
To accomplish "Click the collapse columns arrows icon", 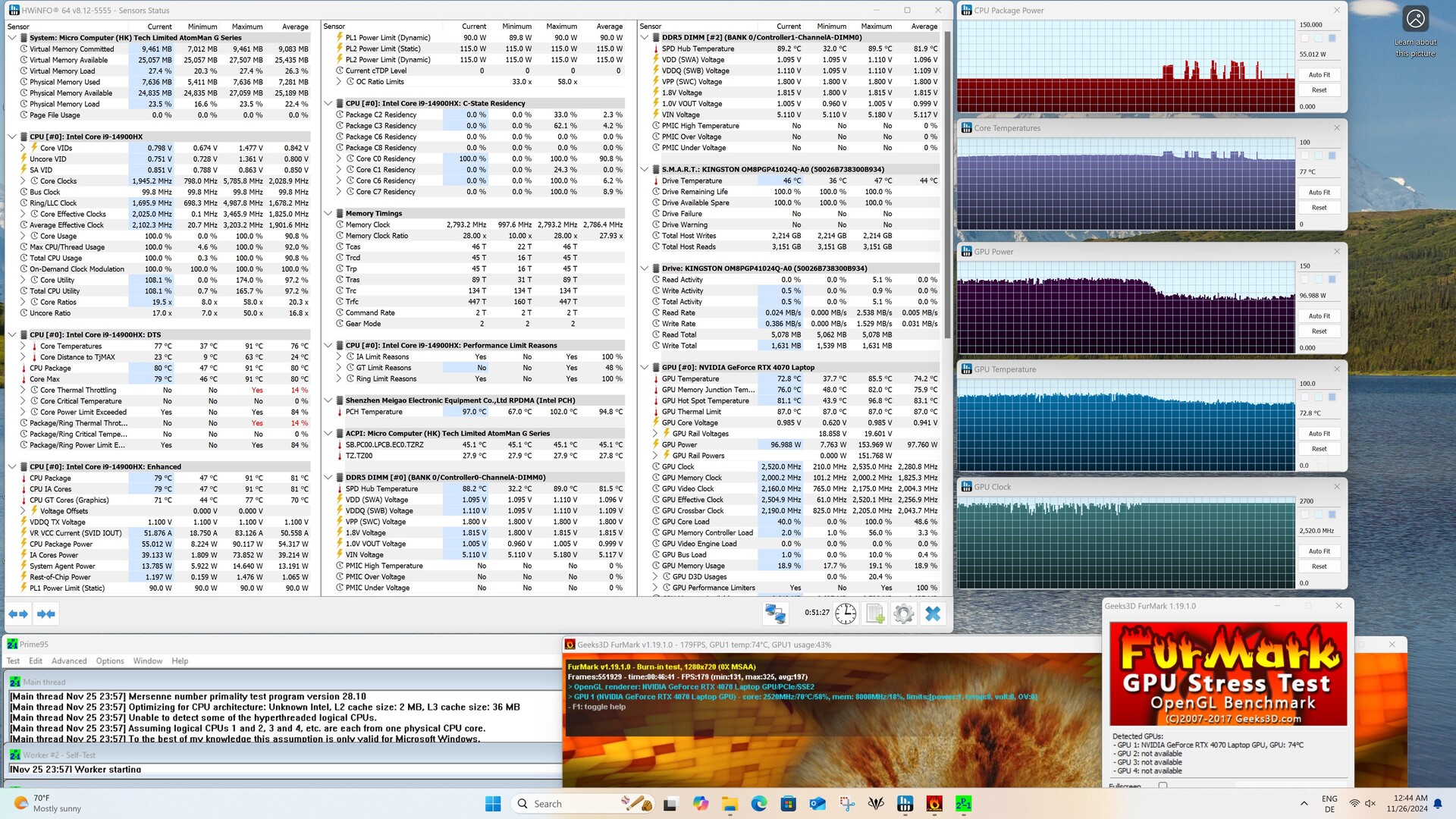I will tap(46, 613).
